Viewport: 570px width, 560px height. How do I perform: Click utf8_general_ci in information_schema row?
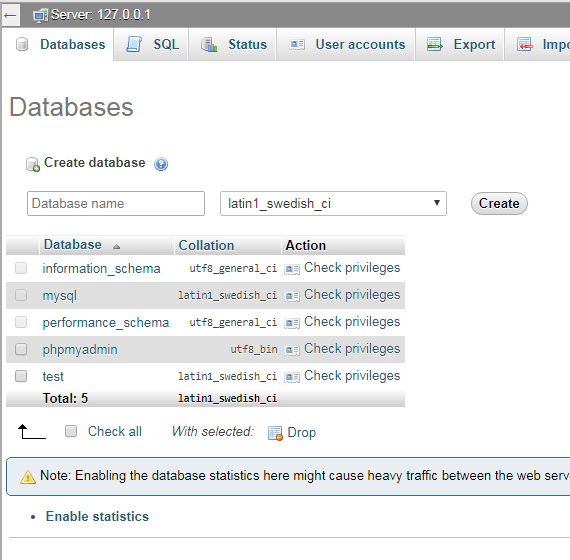[x=233, y=268]
